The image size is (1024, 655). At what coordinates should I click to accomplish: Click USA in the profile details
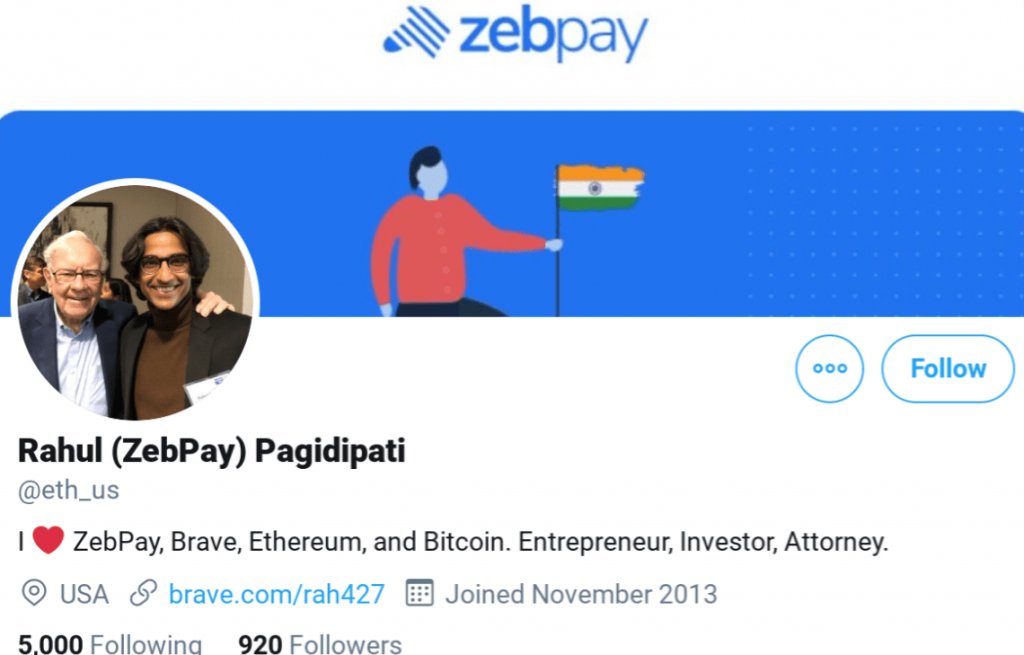point(84,593)
